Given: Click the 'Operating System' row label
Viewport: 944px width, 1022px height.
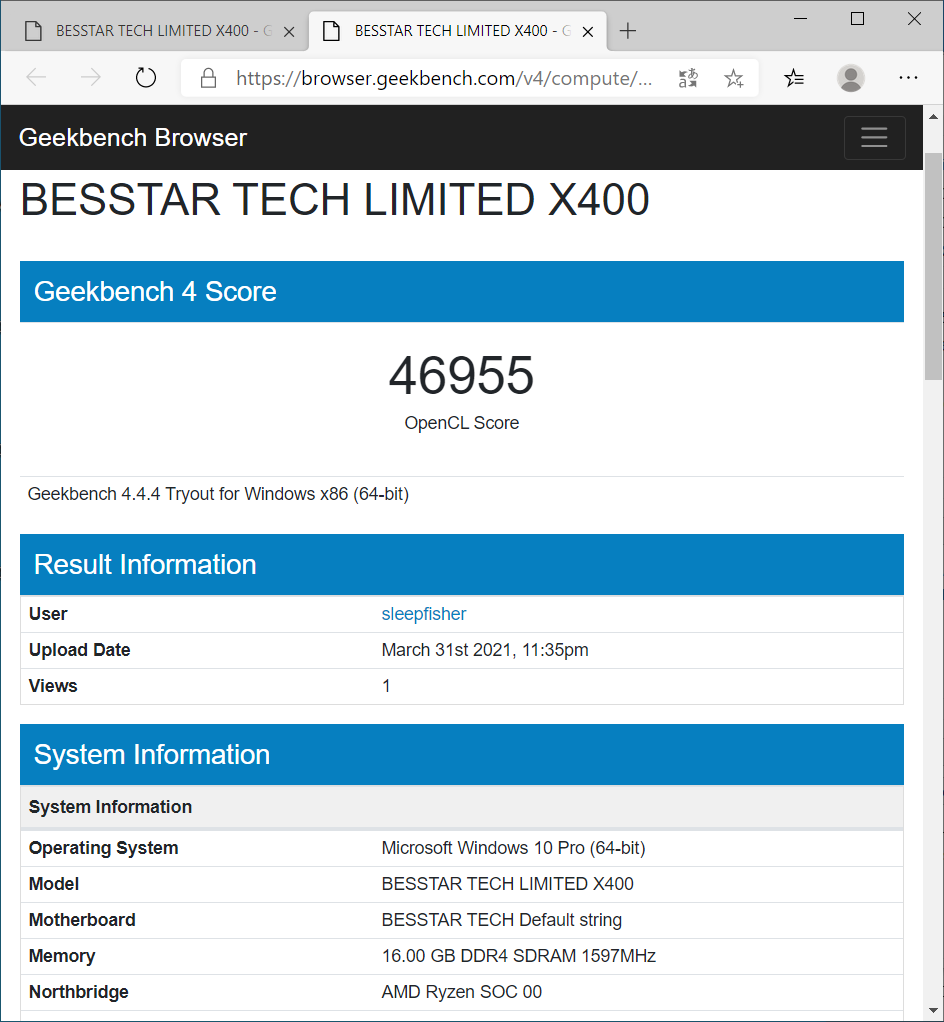Looking at the screenshot, I should pos(103,848).
